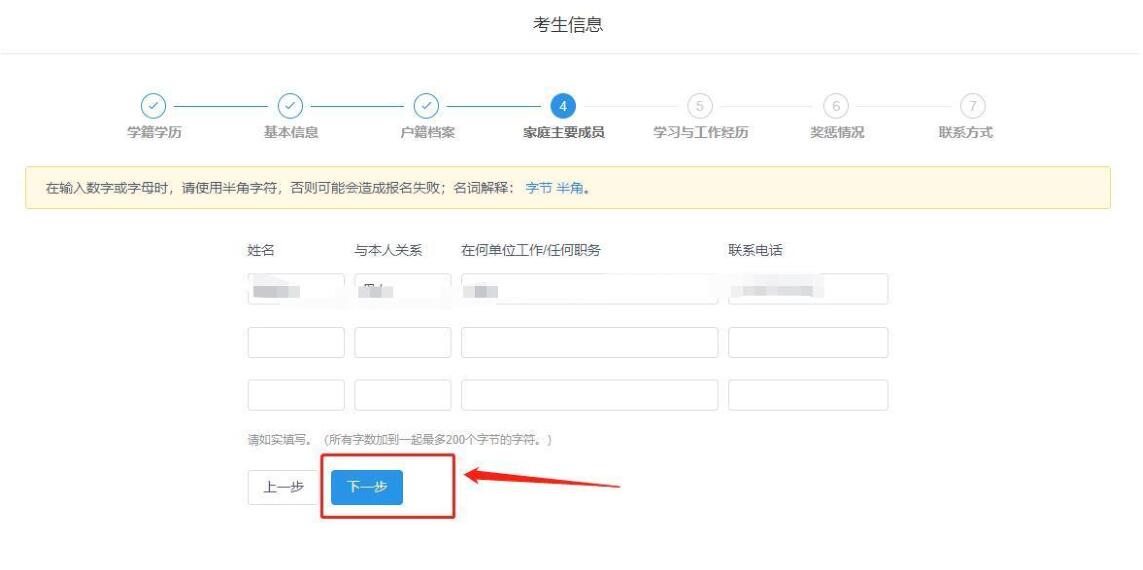Select the 学籍学历 step label
This screenshot has width=1143, height=570.
[154, 133]
